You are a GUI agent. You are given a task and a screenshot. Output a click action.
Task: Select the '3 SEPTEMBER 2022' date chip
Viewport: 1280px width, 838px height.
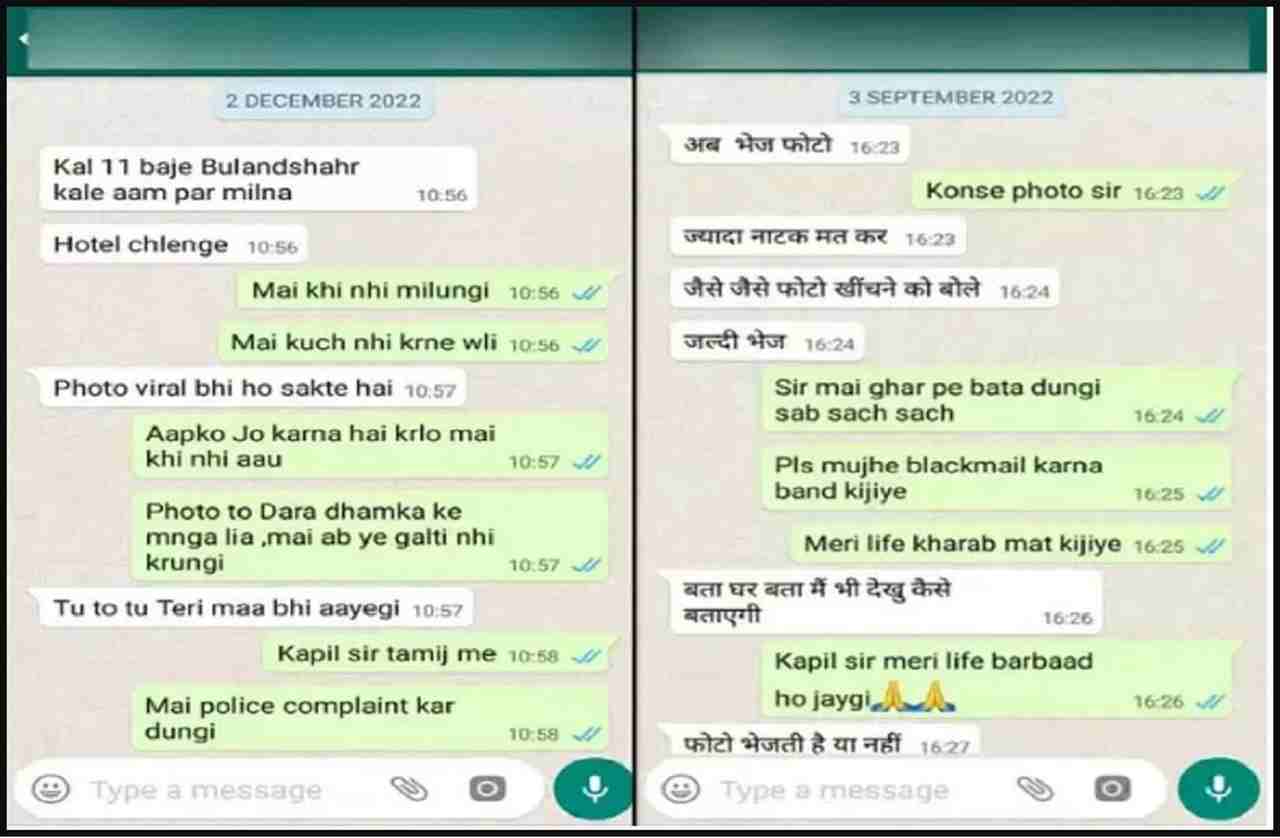950,98
